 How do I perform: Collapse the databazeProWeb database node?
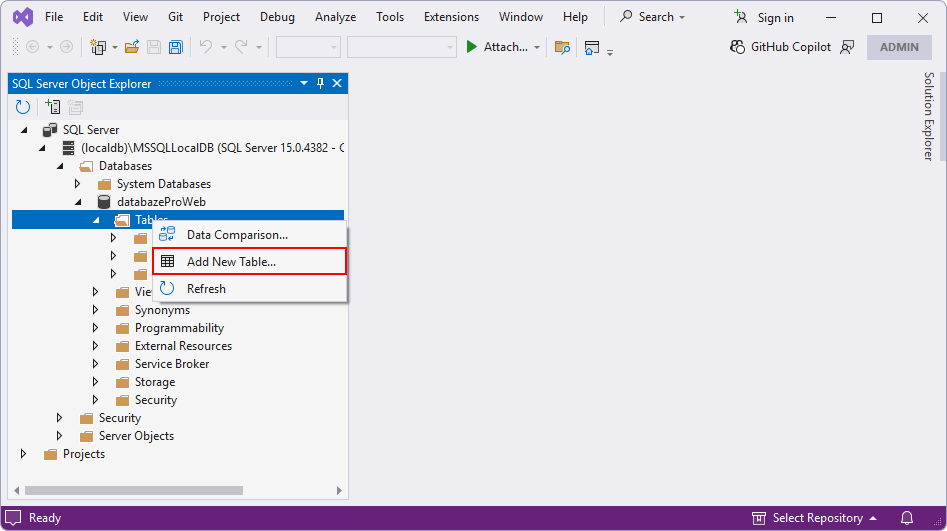point(78,202)
